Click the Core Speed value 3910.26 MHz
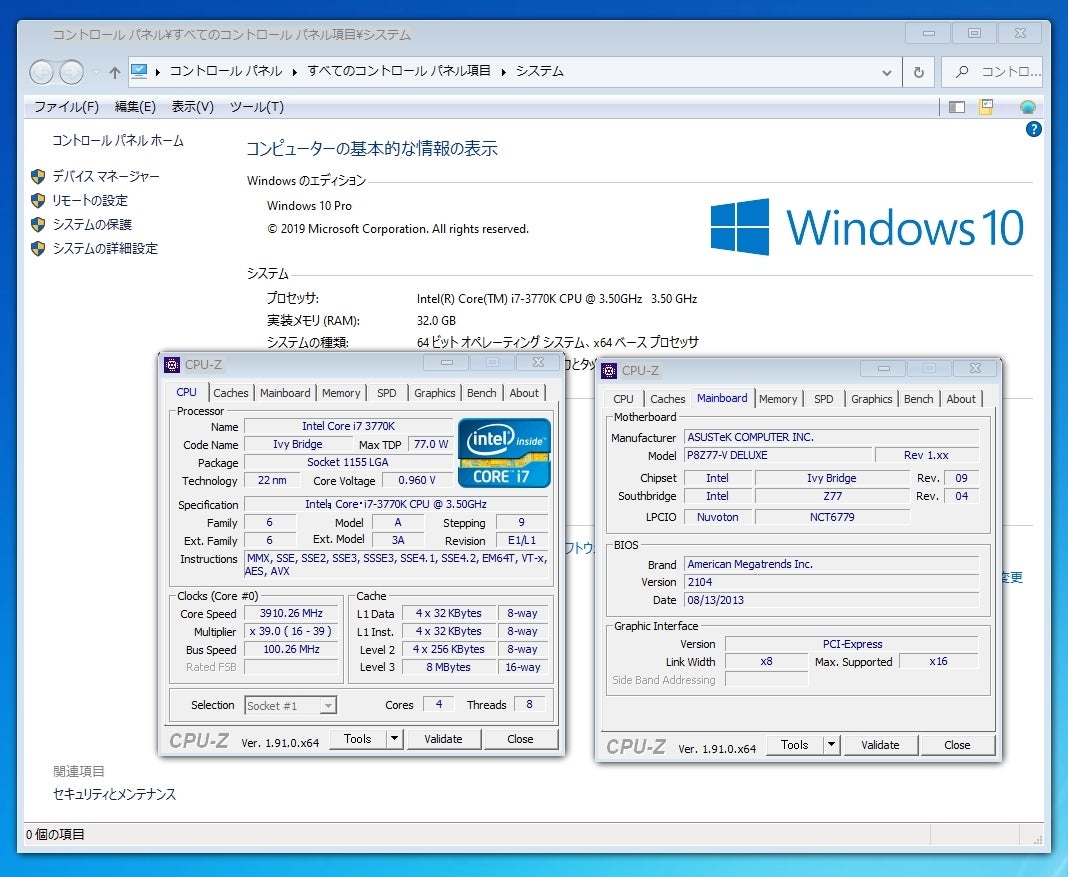1068x877 pixels. (292, 613)
